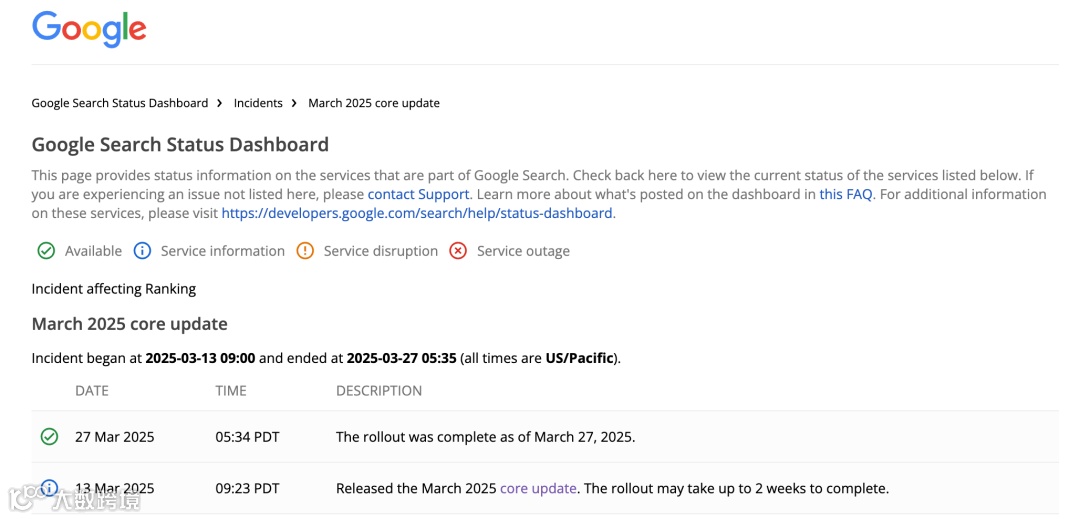
Task: Click the TIME column header
Action: click(x=231, y=391)
